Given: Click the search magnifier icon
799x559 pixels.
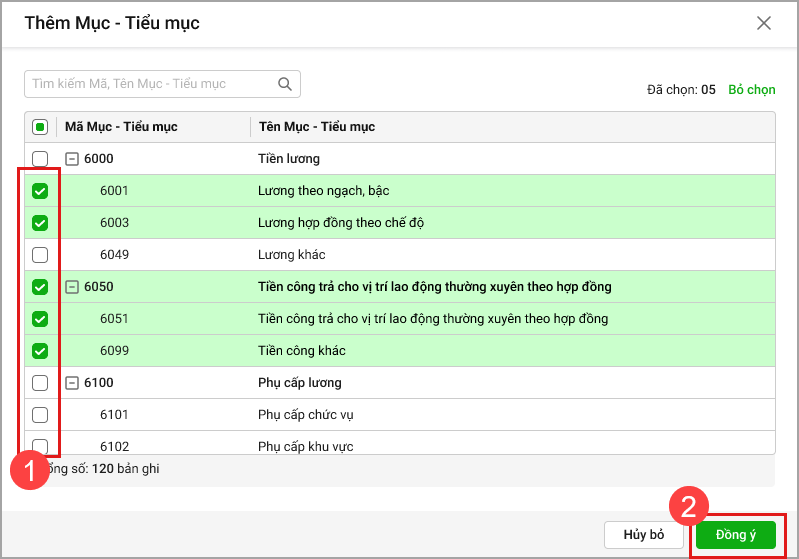Looking at the screenshot, I should [x=285, y=84].
